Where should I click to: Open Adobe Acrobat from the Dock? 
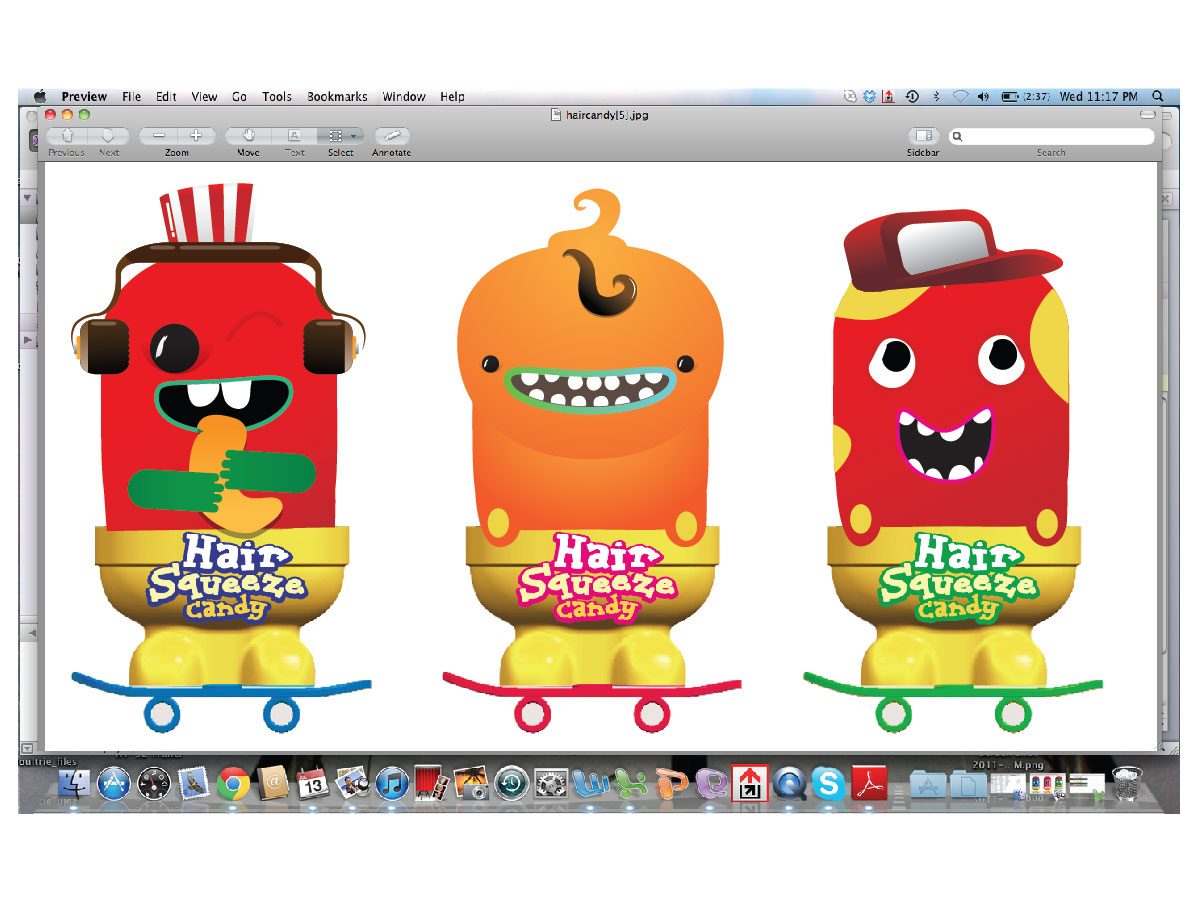869,784
